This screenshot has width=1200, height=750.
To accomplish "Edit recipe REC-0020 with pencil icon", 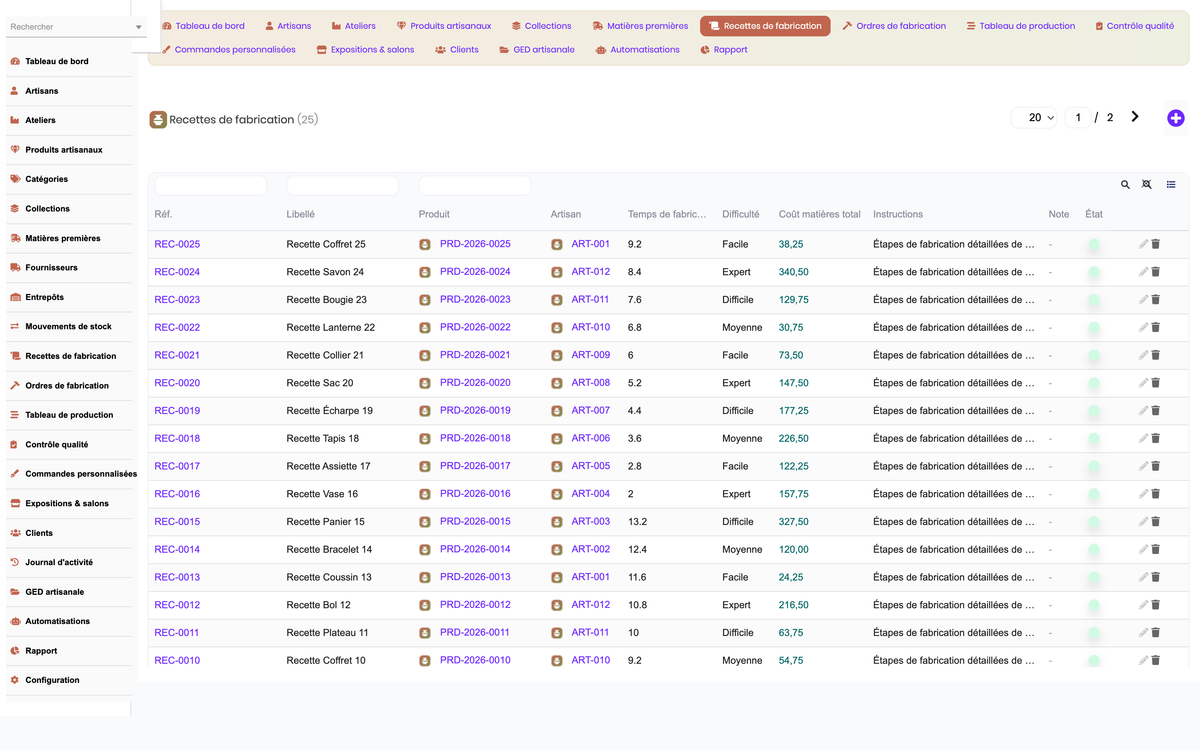I will coord(1143,383).
